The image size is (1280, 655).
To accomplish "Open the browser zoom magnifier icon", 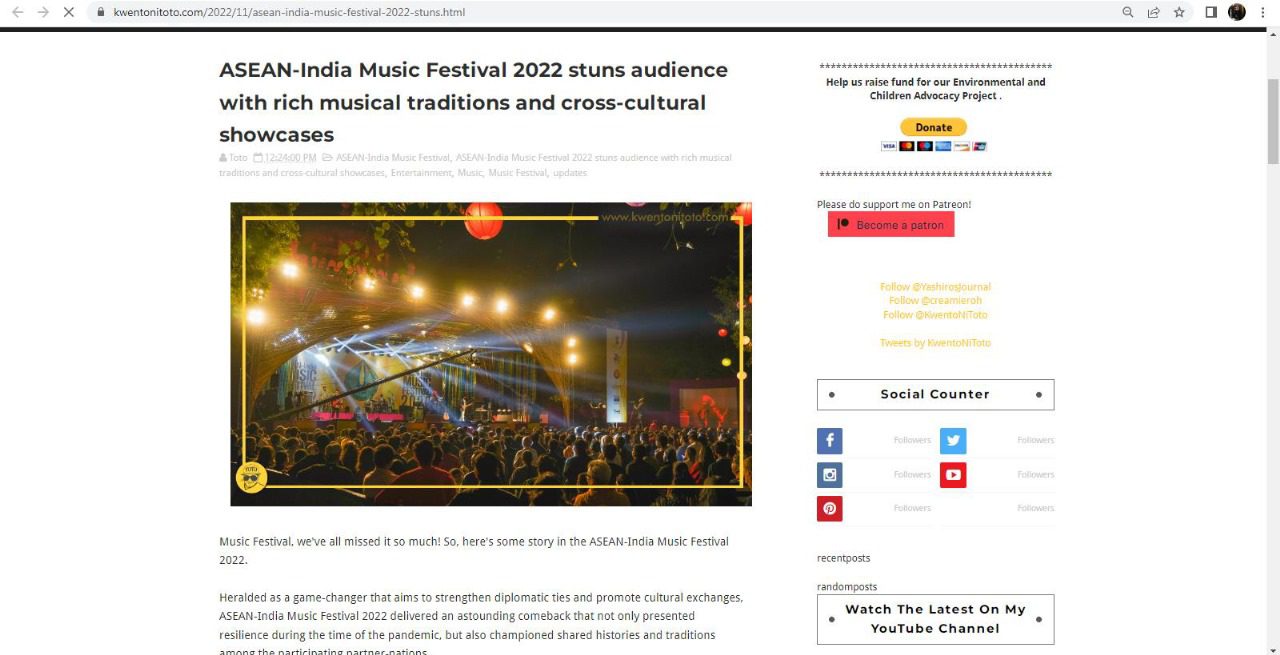I will click(x=1128, y=12).
